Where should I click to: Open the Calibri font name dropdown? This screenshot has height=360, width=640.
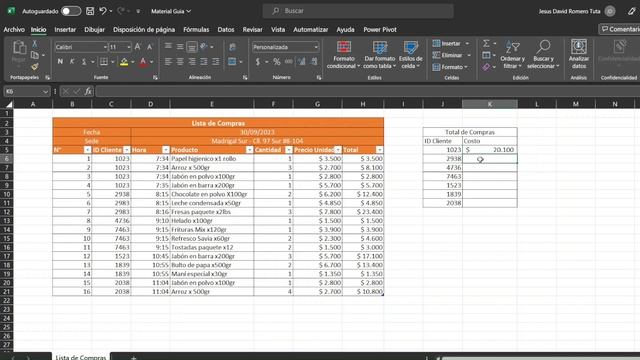coord(105,47)
